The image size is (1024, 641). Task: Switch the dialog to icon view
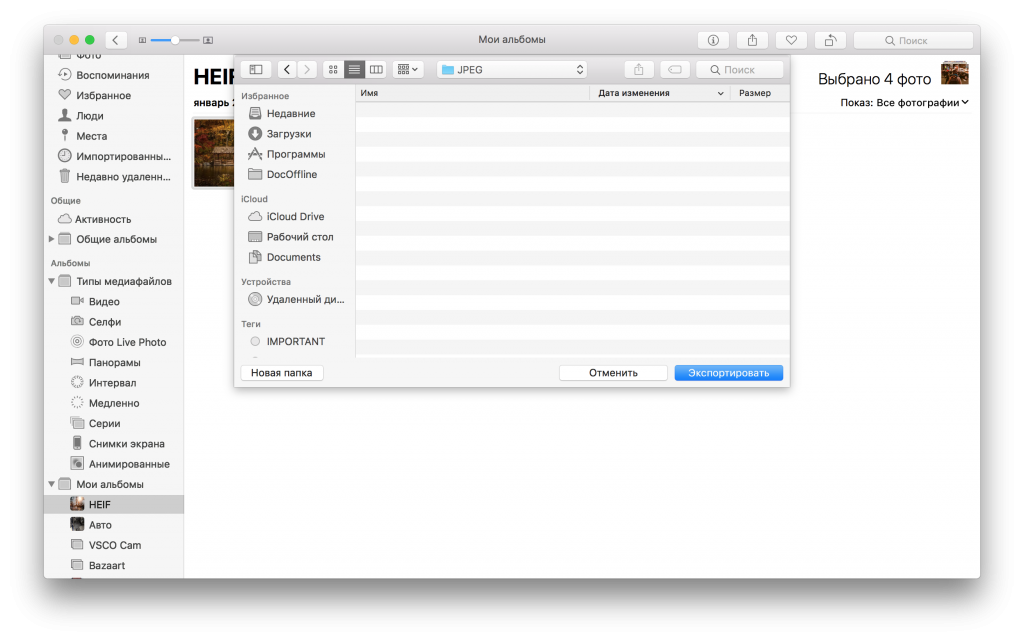pyautogui.click(x=333, y=69)
